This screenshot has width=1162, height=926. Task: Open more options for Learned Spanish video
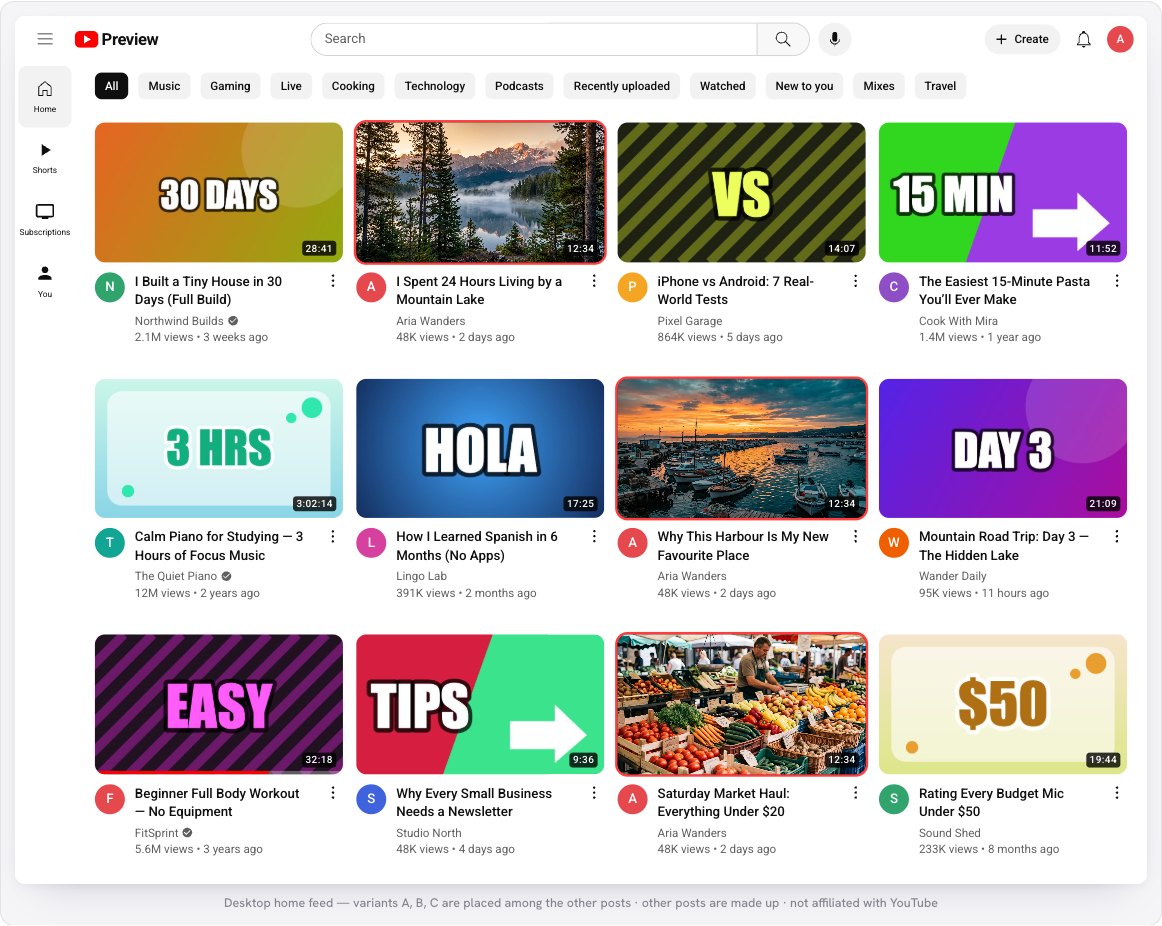(x=594, y=536)
